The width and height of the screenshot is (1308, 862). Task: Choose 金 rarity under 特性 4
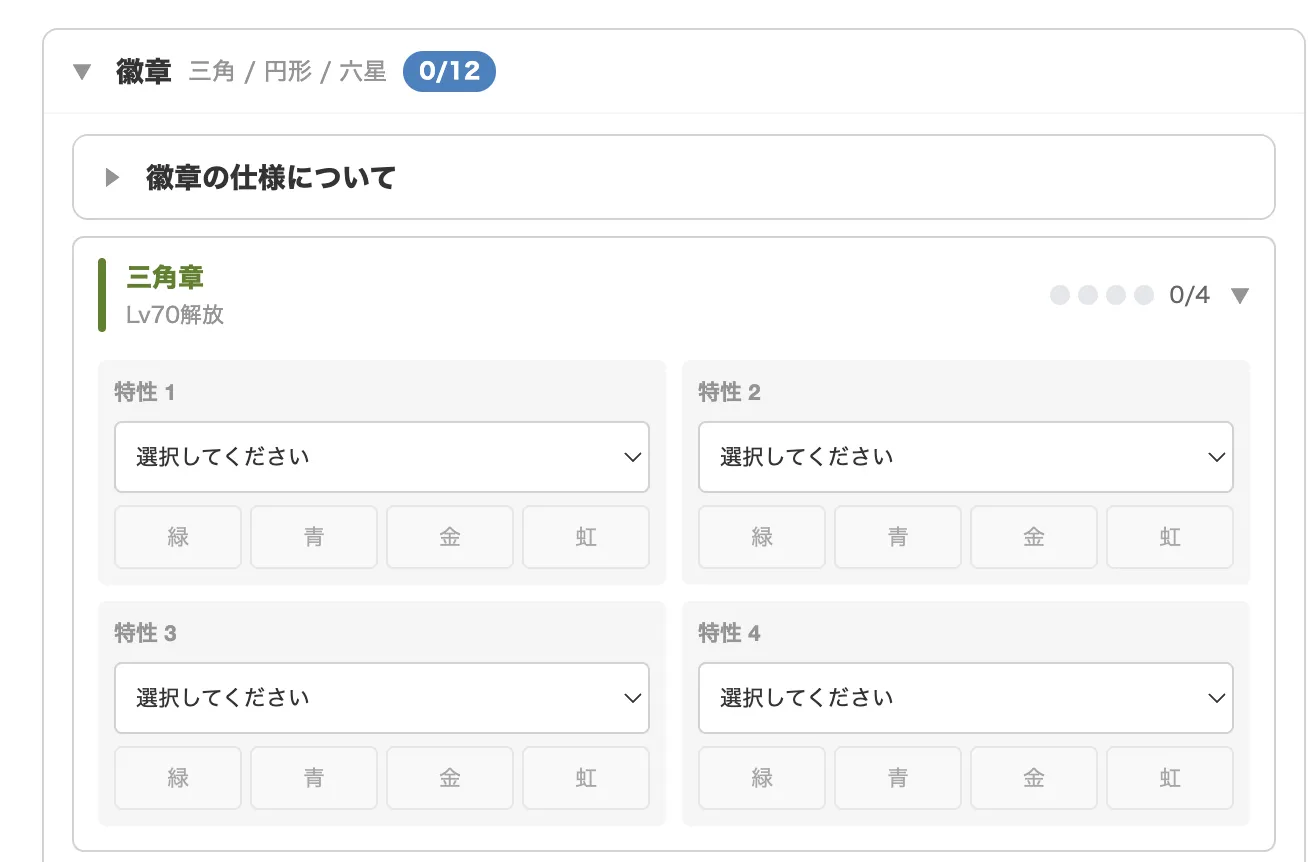point(1034,778)
